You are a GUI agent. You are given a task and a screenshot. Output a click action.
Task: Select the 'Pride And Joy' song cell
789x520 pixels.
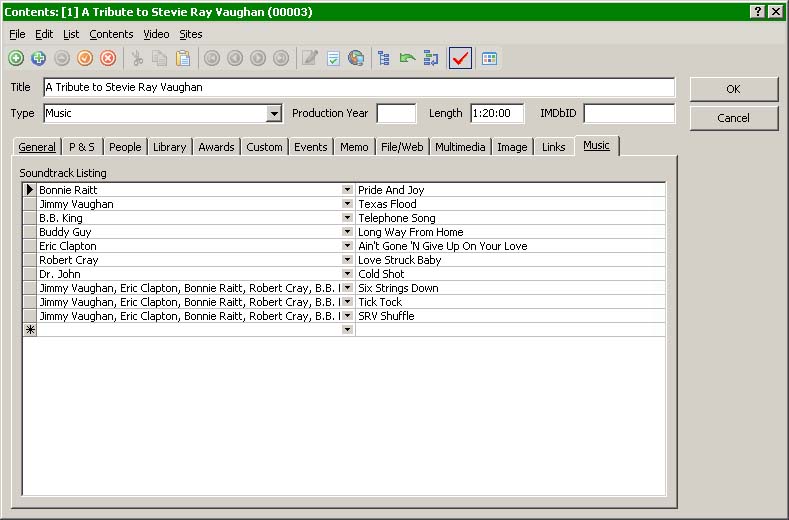coord(510,190)
